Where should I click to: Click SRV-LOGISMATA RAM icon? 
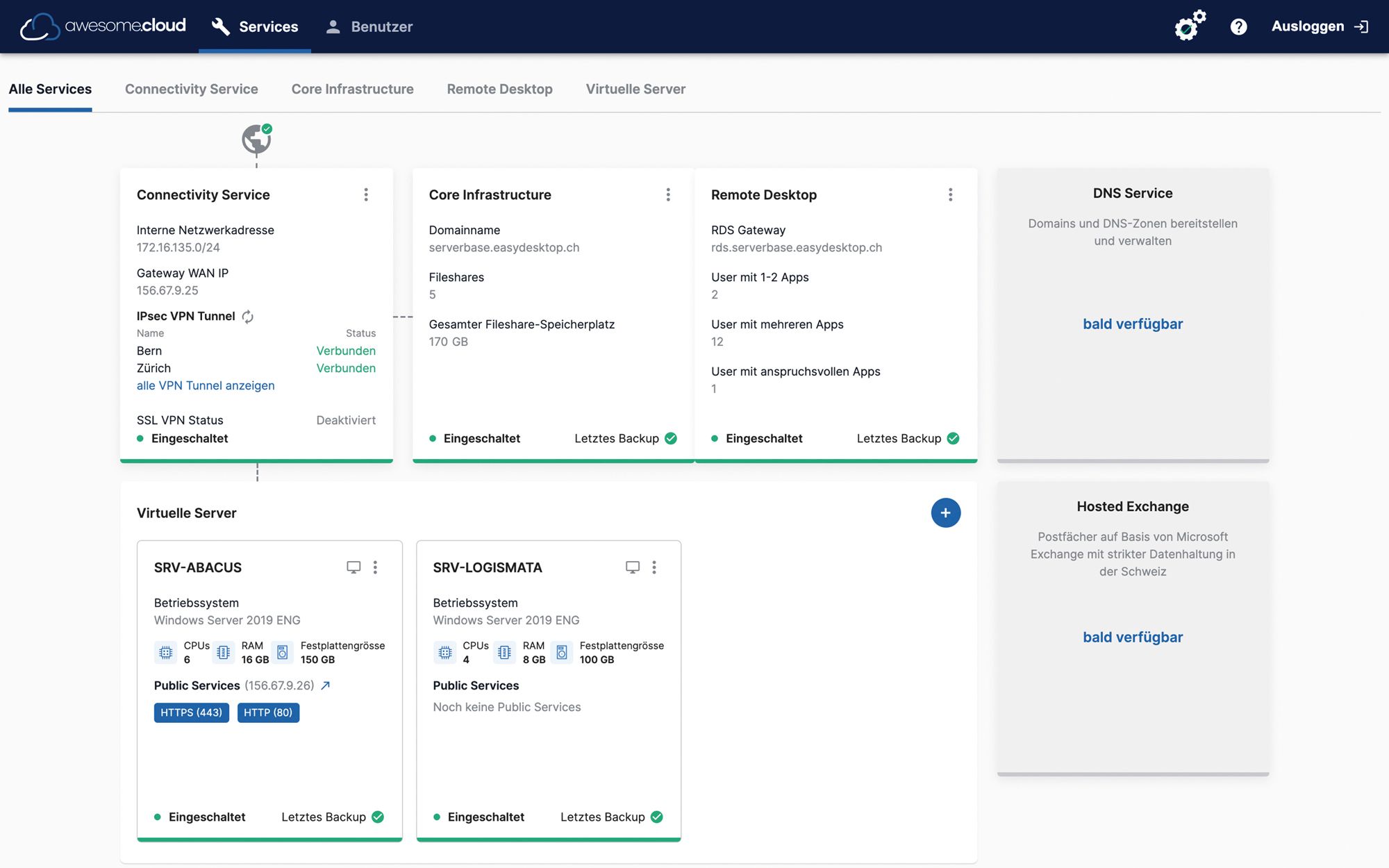click(x=504, y=653)
